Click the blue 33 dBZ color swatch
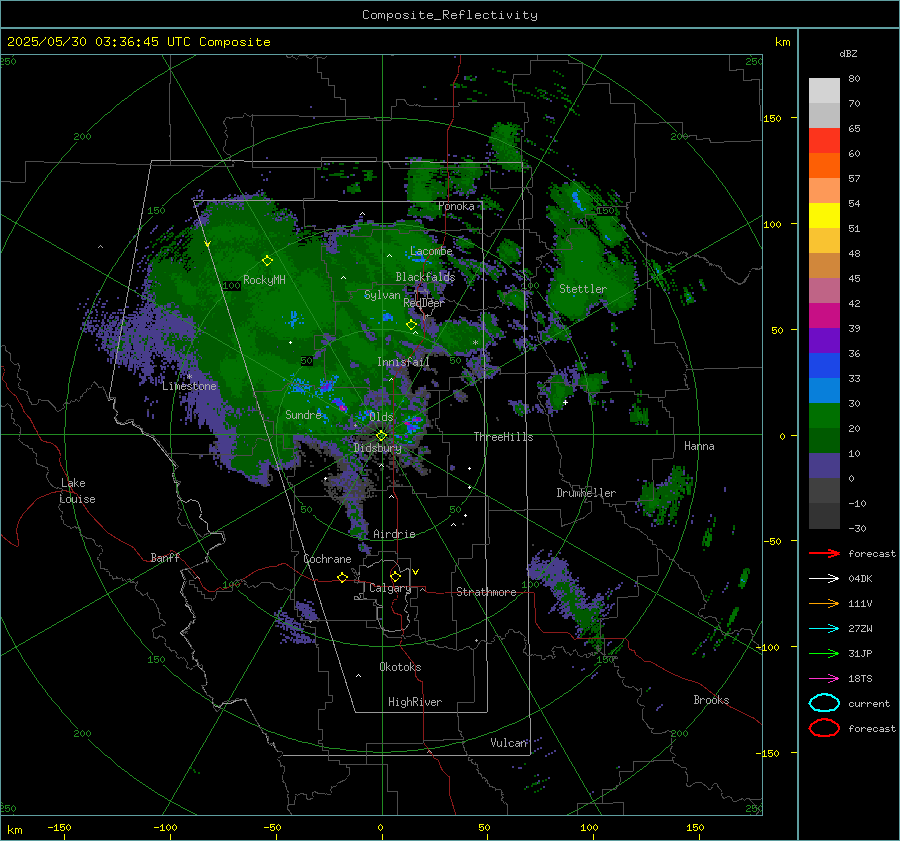 coord(824,366)
